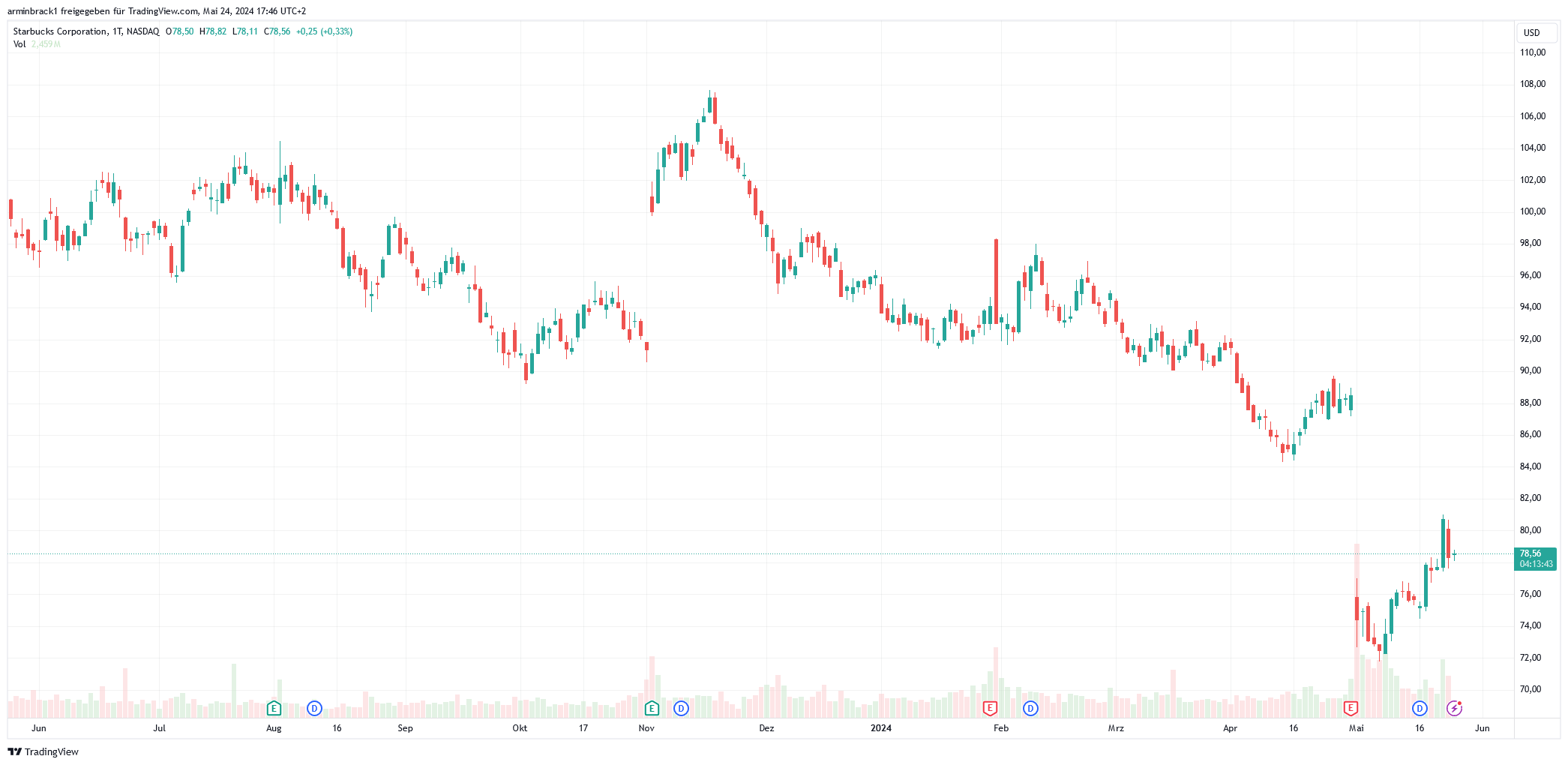The image size is (1568, 765).
Task: Click the high value H78,82
Action: click(213, 31)
